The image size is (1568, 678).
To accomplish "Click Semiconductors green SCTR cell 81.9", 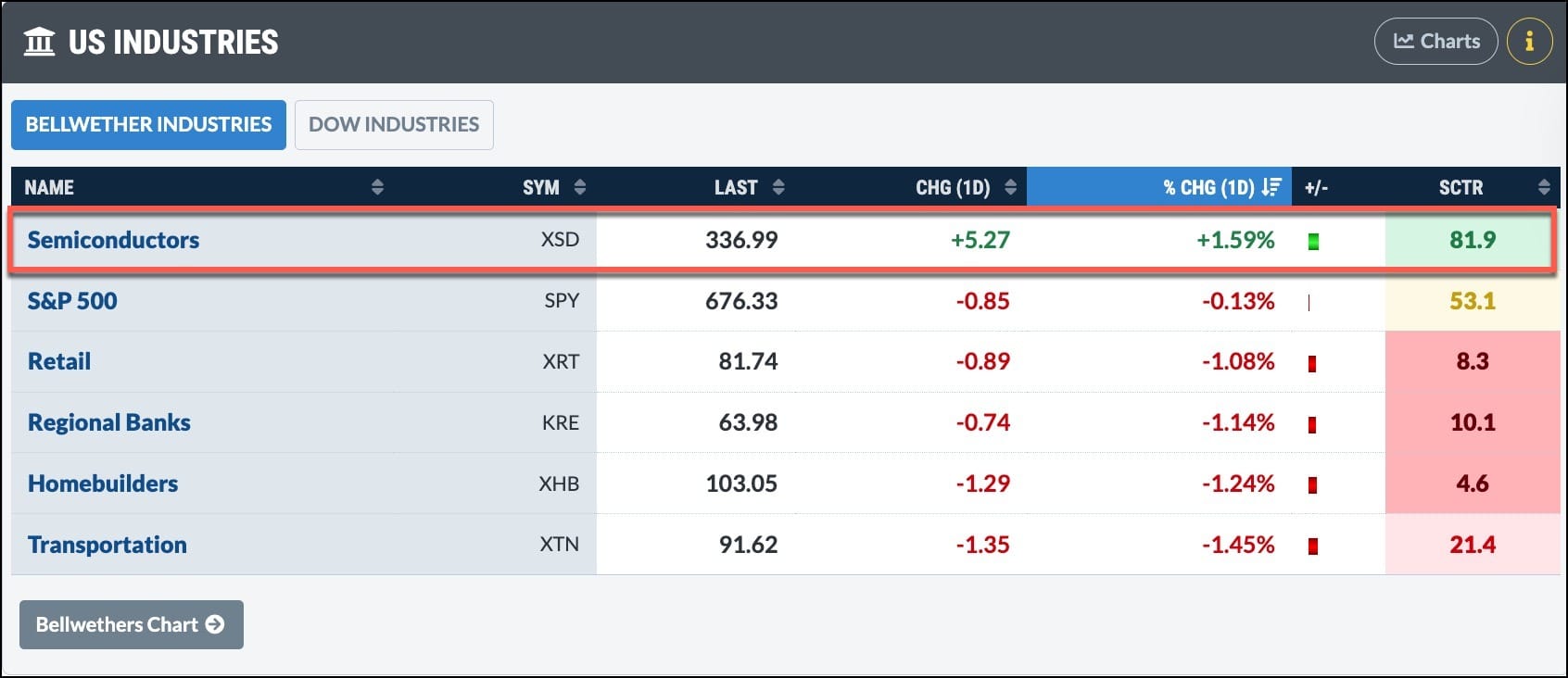I will point(1472,240).
